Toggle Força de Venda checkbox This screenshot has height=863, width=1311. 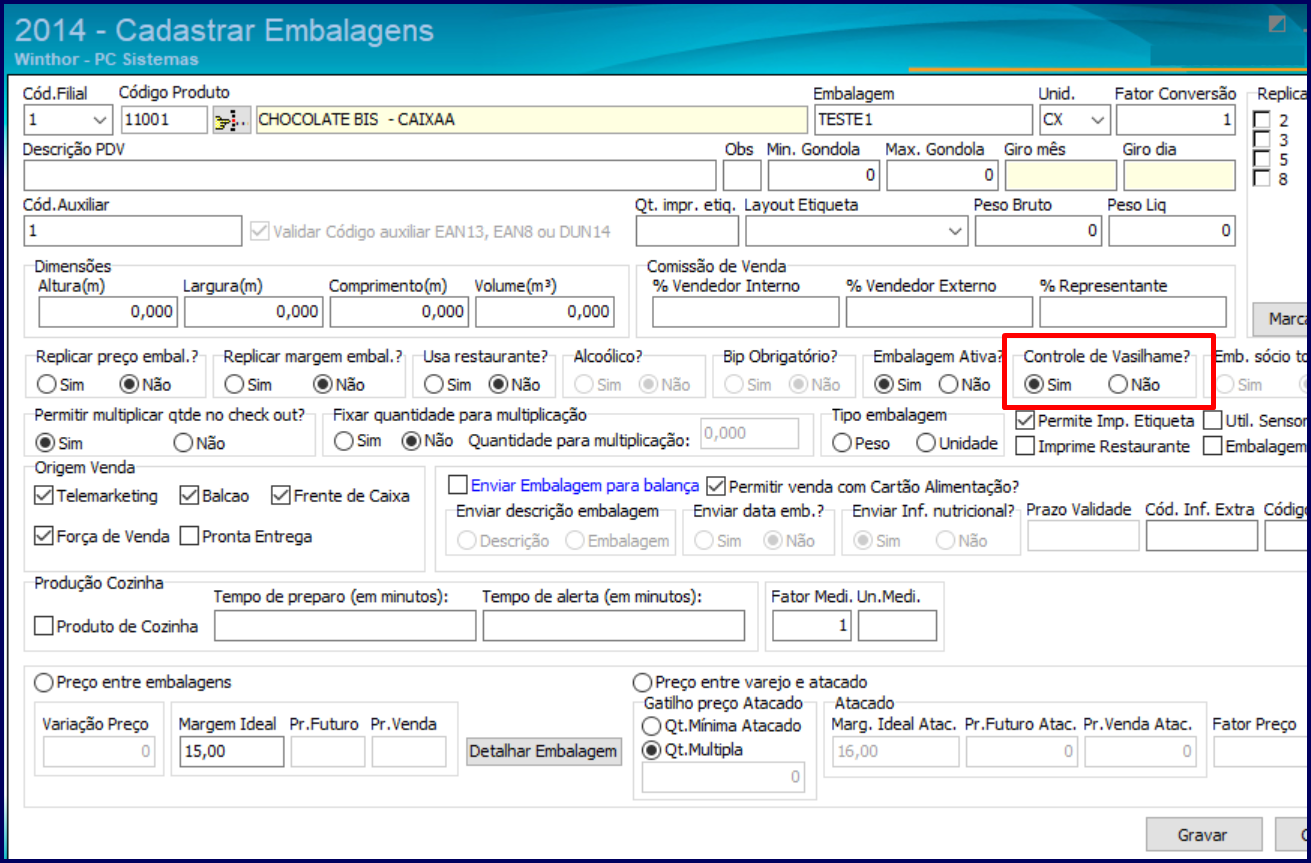(43, 536)
